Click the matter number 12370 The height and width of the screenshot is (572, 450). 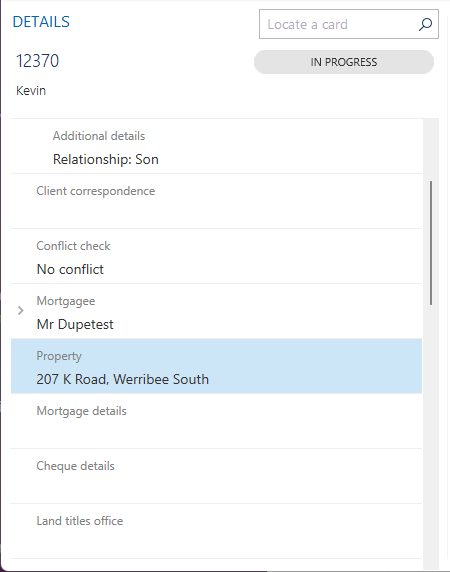point(37,61)
